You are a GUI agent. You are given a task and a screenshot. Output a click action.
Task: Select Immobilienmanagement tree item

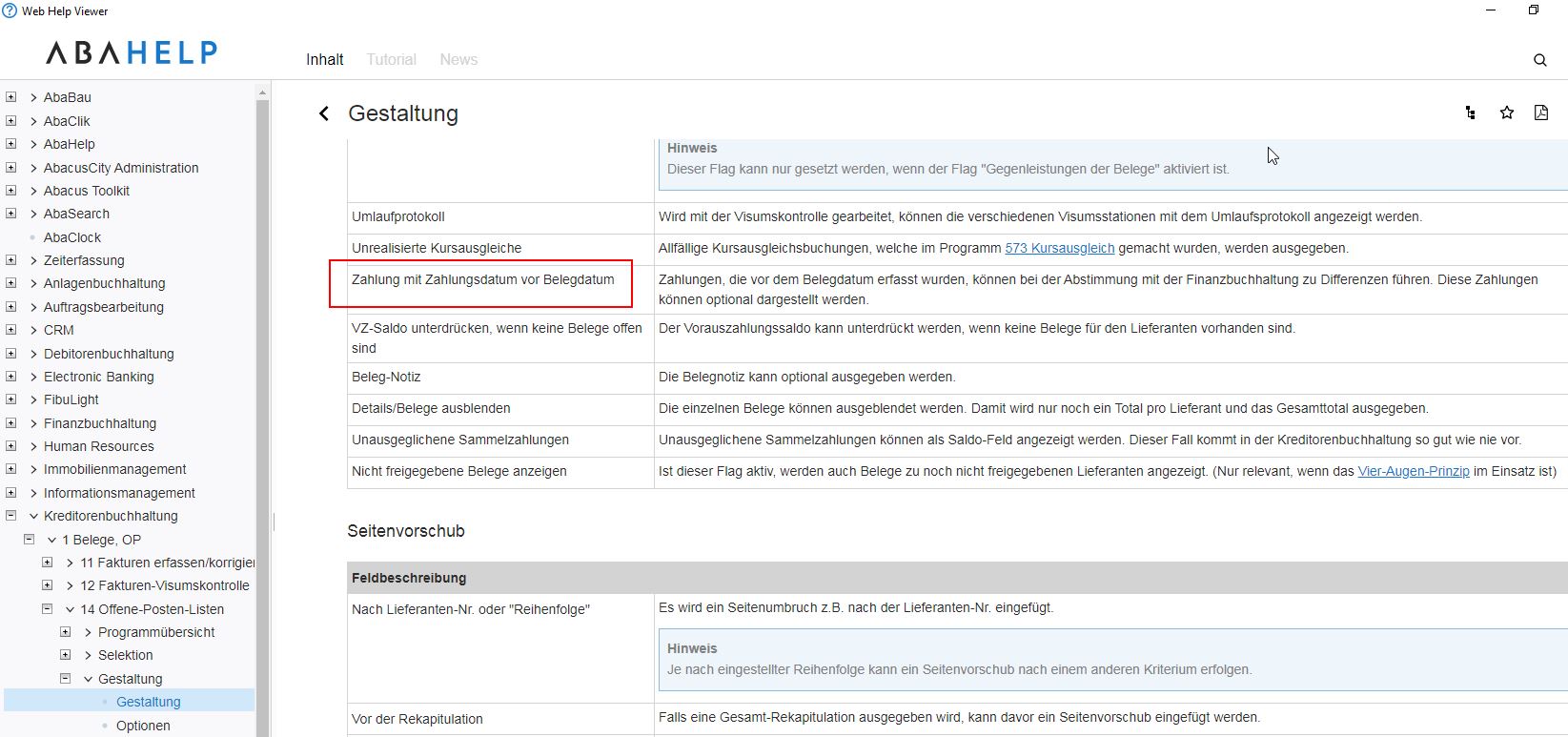pos(114,469)
